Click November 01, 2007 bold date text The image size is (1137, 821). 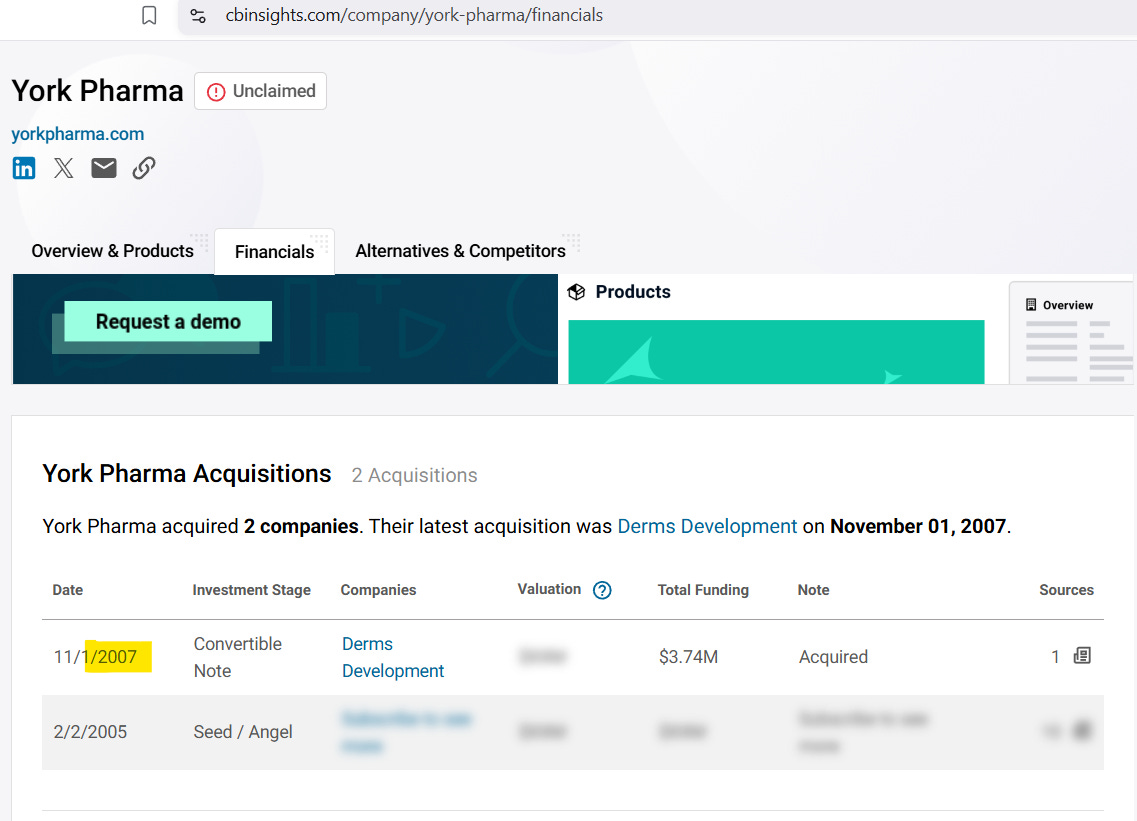tap(918, 526)
